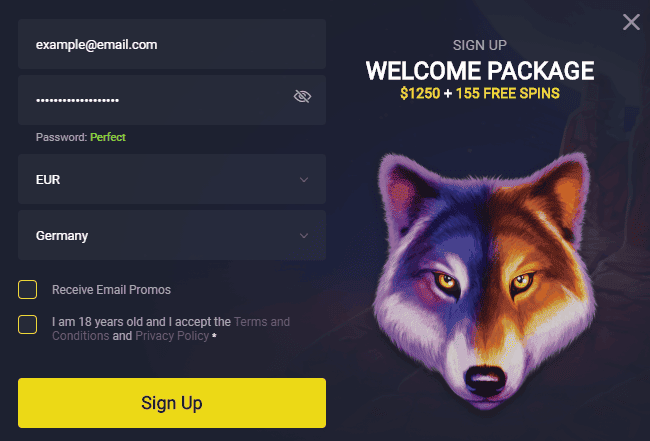
Task: Click the email address input field
Action: click(x=172, y=44)
